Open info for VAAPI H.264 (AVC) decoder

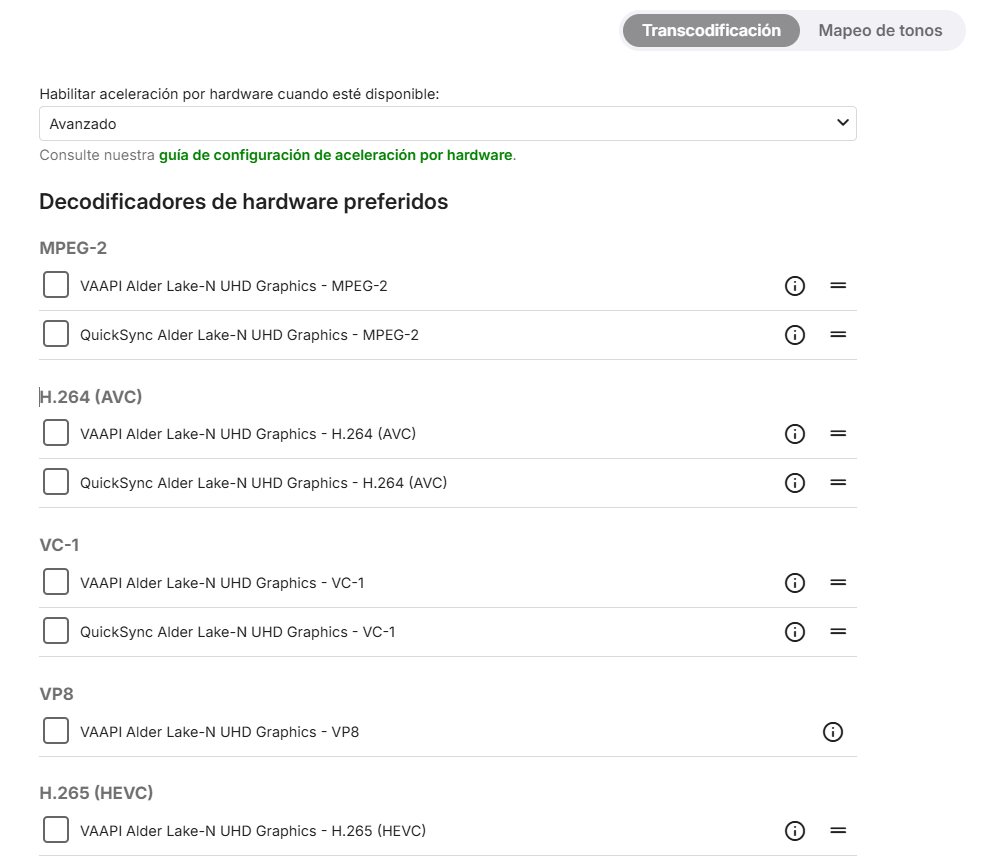[795, 434]
